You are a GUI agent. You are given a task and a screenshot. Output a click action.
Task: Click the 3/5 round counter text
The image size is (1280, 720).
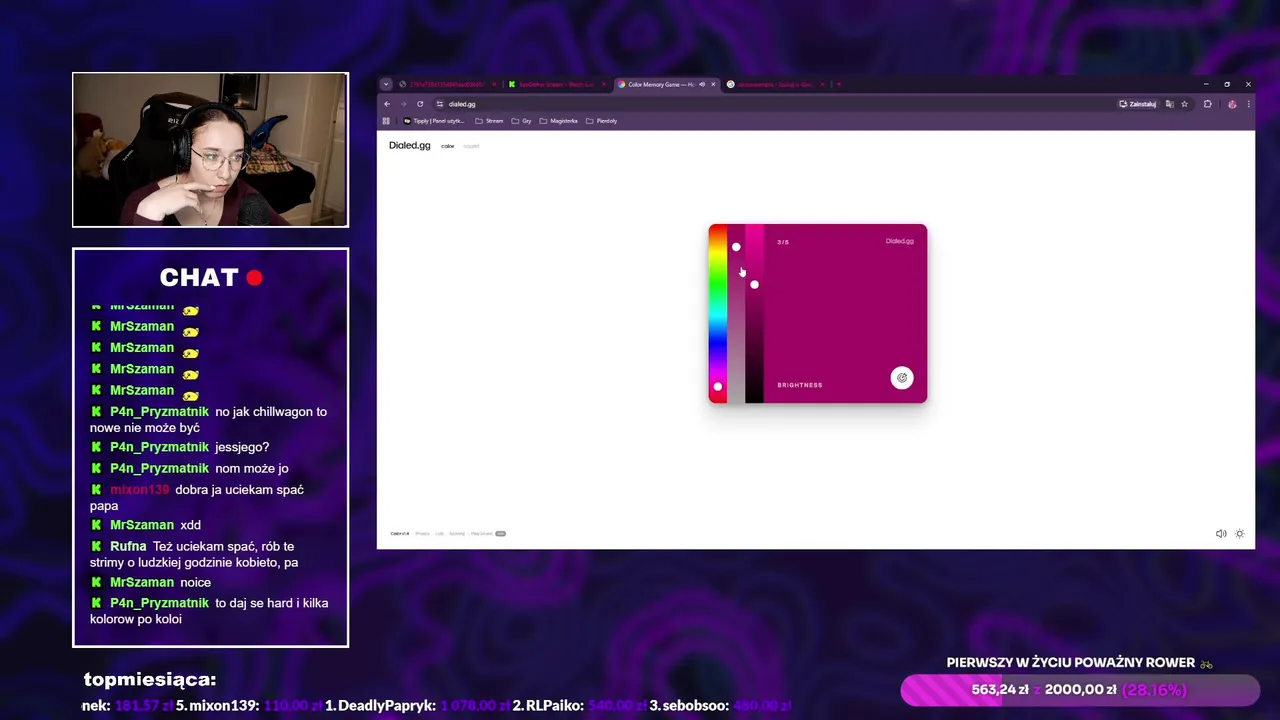pyautogui.click(x=783, y=242)
